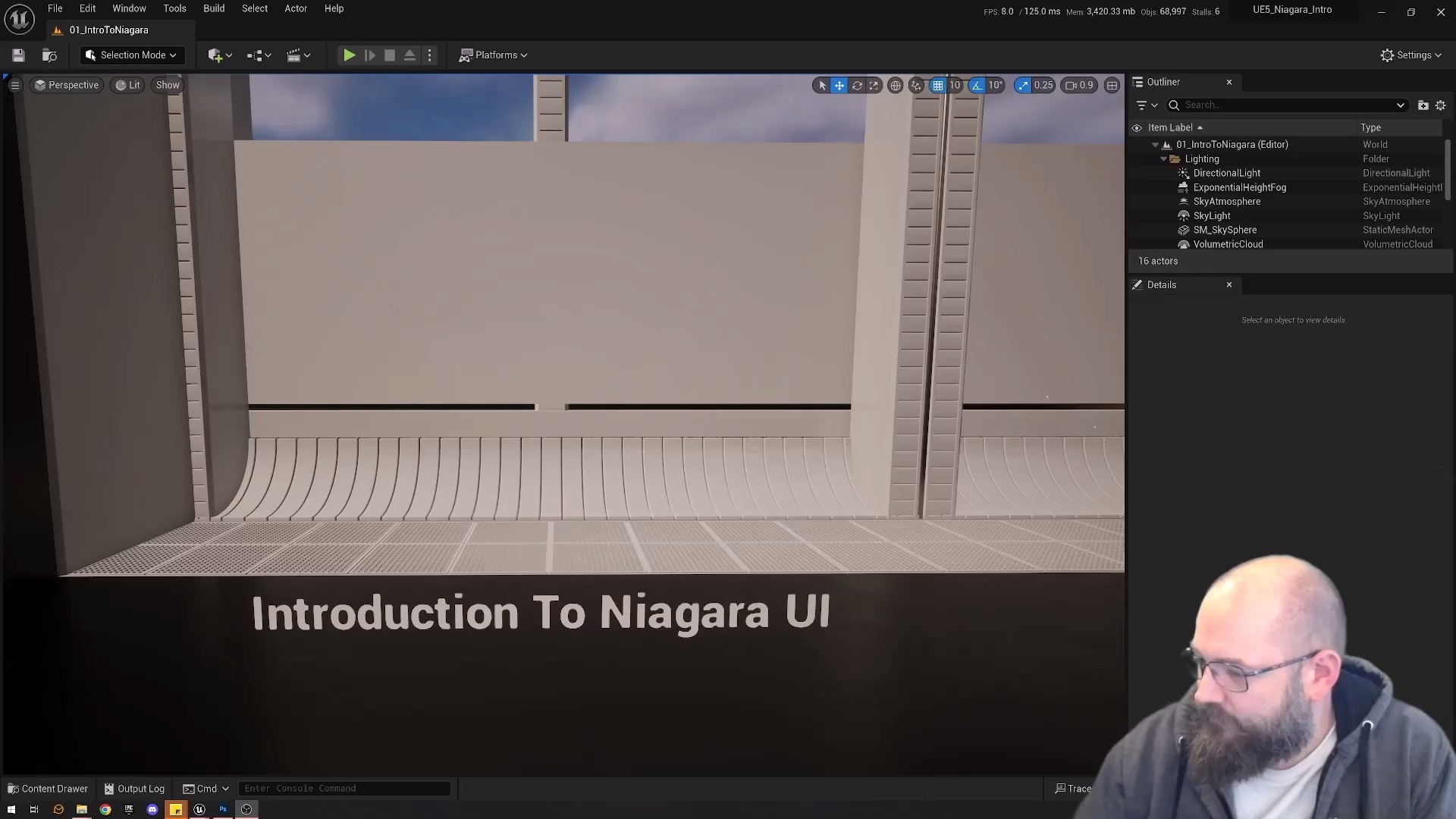1456x819 pixels.
Task: Click the Skip frame button
Action: [x=369, y=55]
